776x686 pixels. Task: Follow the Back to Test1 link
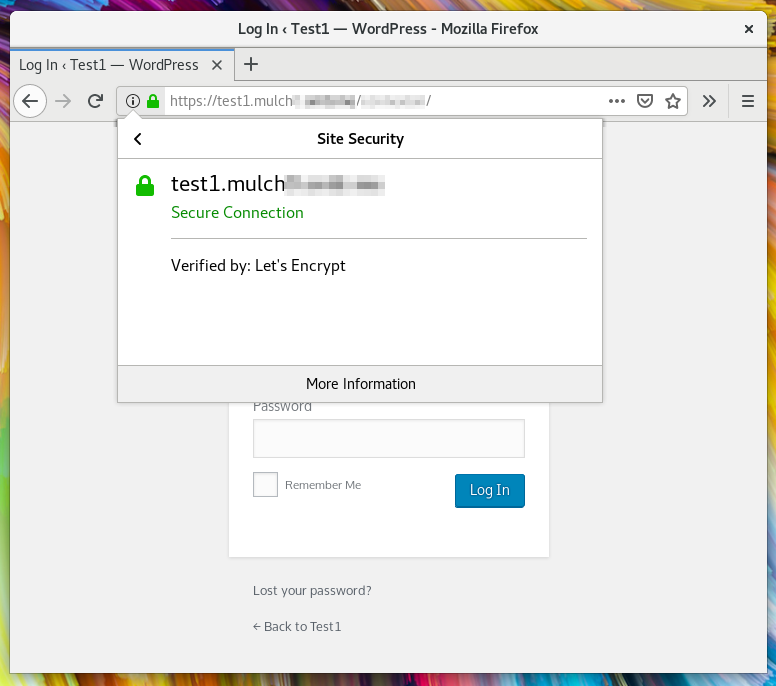point(297,627)
